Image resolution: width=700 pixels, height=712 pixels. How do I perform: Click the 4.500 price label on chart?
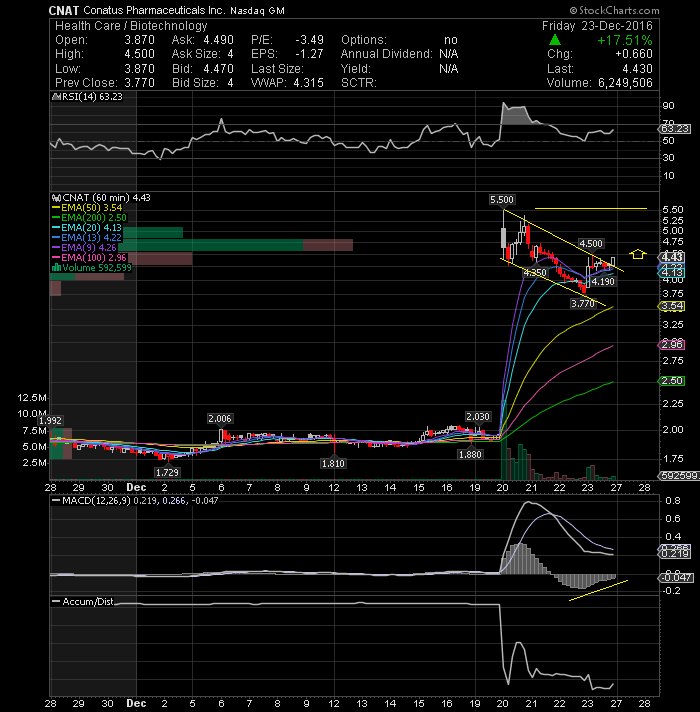591,244
